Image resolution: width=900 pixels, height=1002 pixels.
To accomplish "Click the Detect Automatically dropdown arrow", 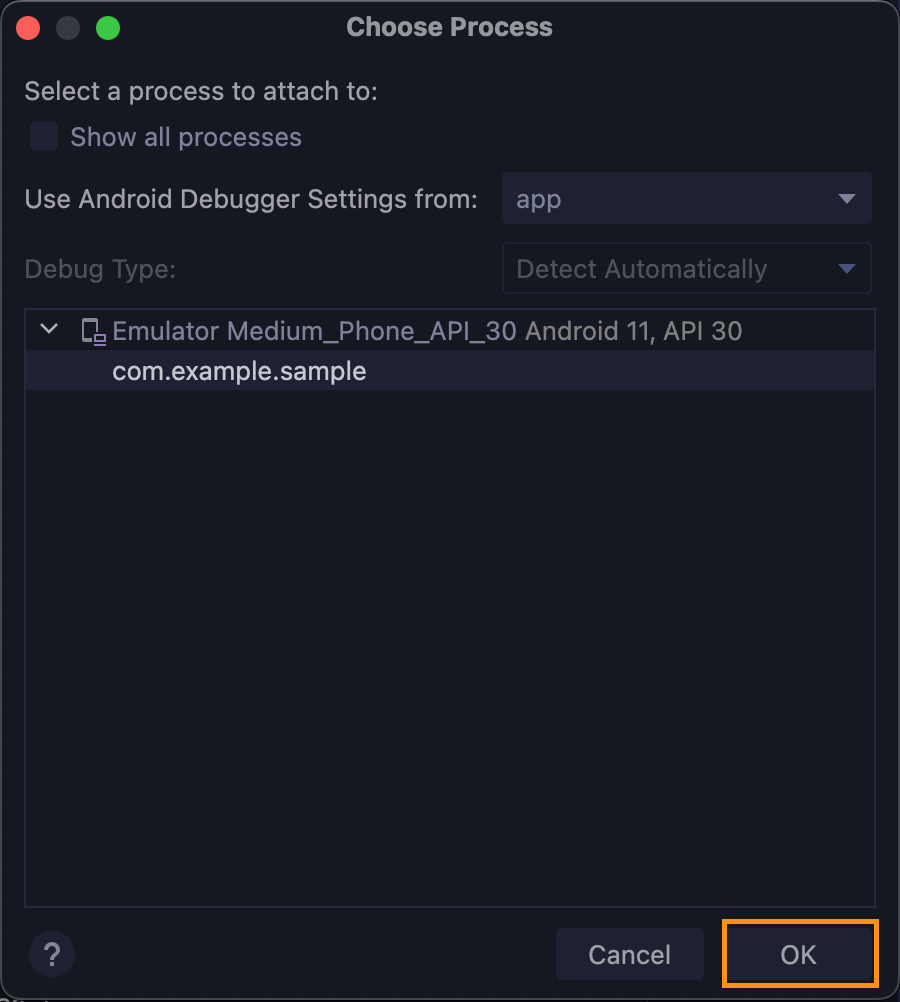I will (x=846, y=268).
